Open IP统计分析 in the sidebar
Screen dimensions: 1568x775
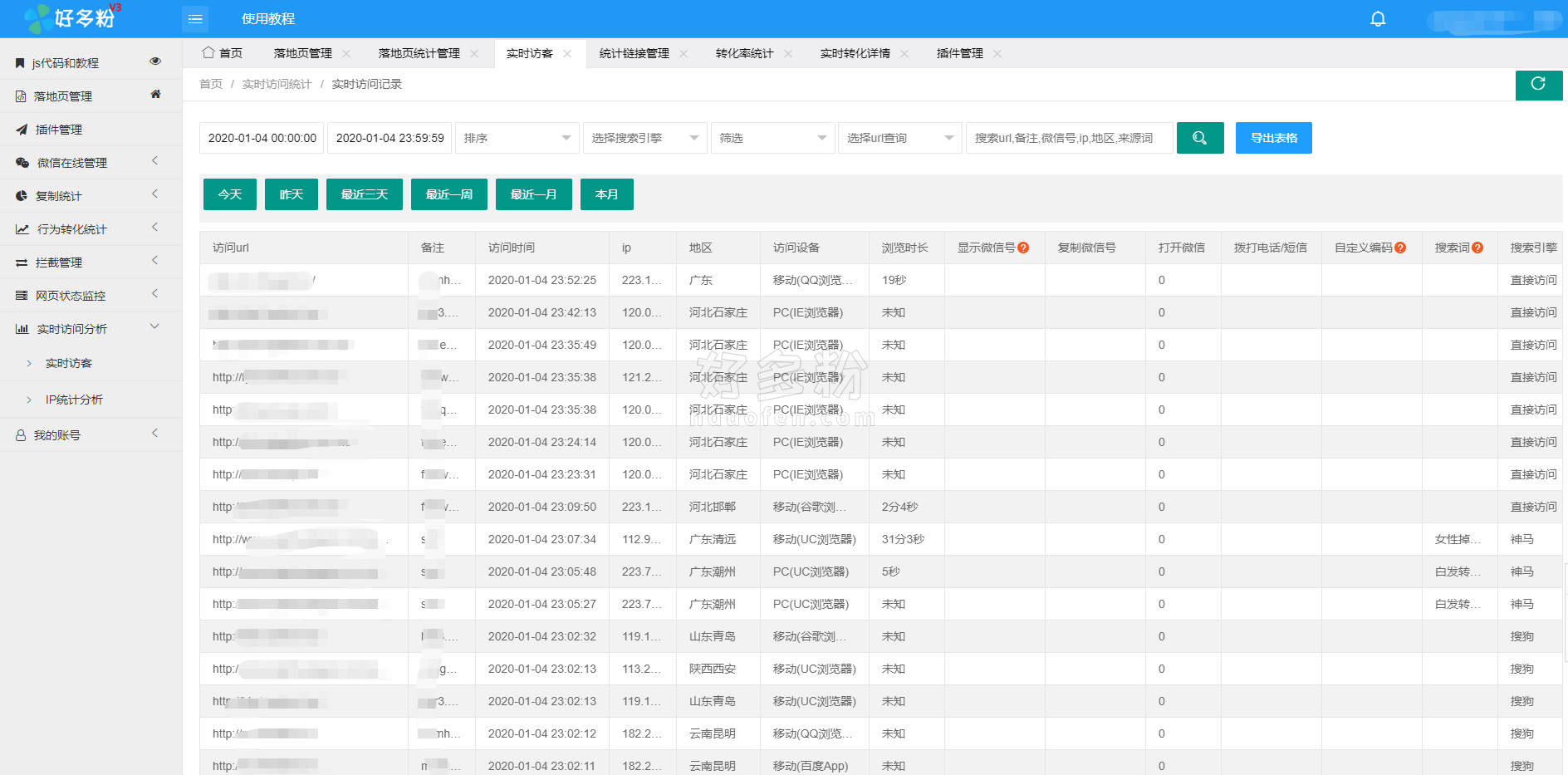click(x=74, y=400)
